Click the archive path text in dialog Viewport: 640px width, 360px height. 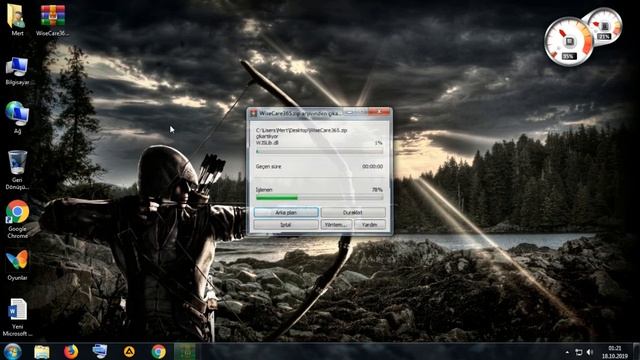(x=301, y=130)
